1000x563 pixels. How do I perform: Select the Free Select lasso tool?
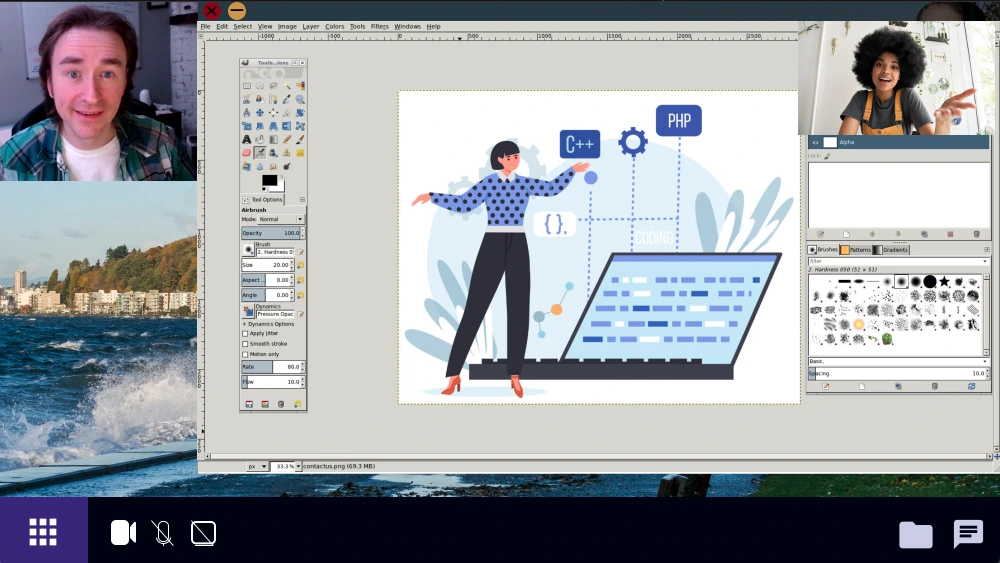(x=274, y=86)
